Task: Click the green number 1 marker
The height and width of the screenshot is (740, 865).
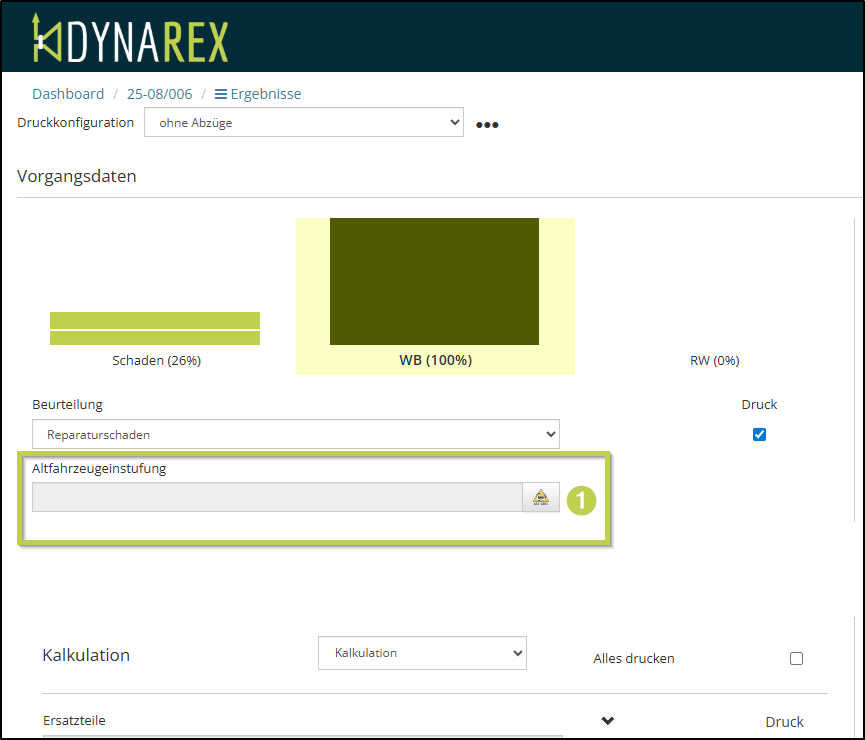Action: (581, 499)
